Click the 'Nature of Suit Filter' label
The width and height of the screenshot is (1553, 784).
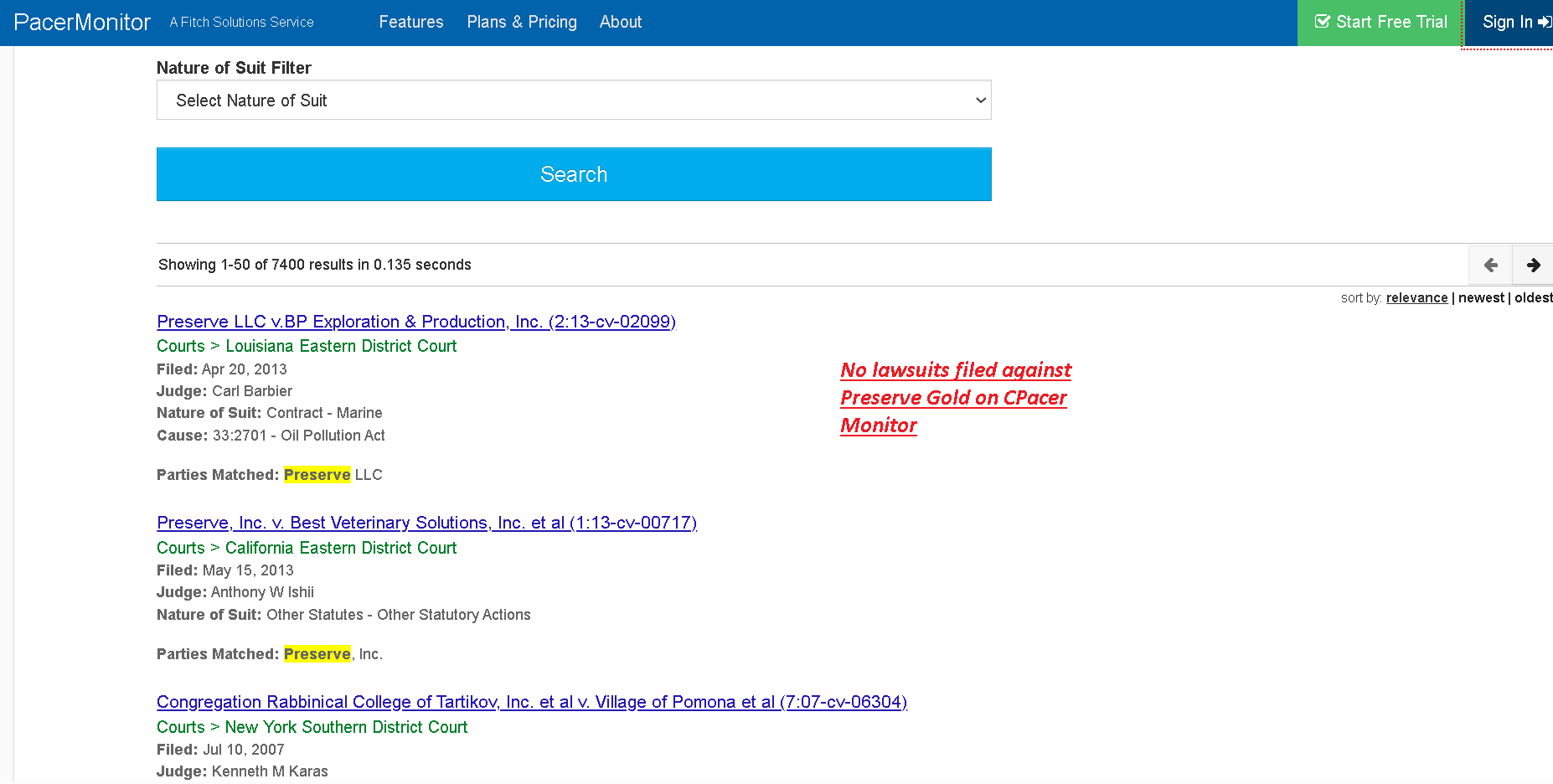click(x=234, y=68)
